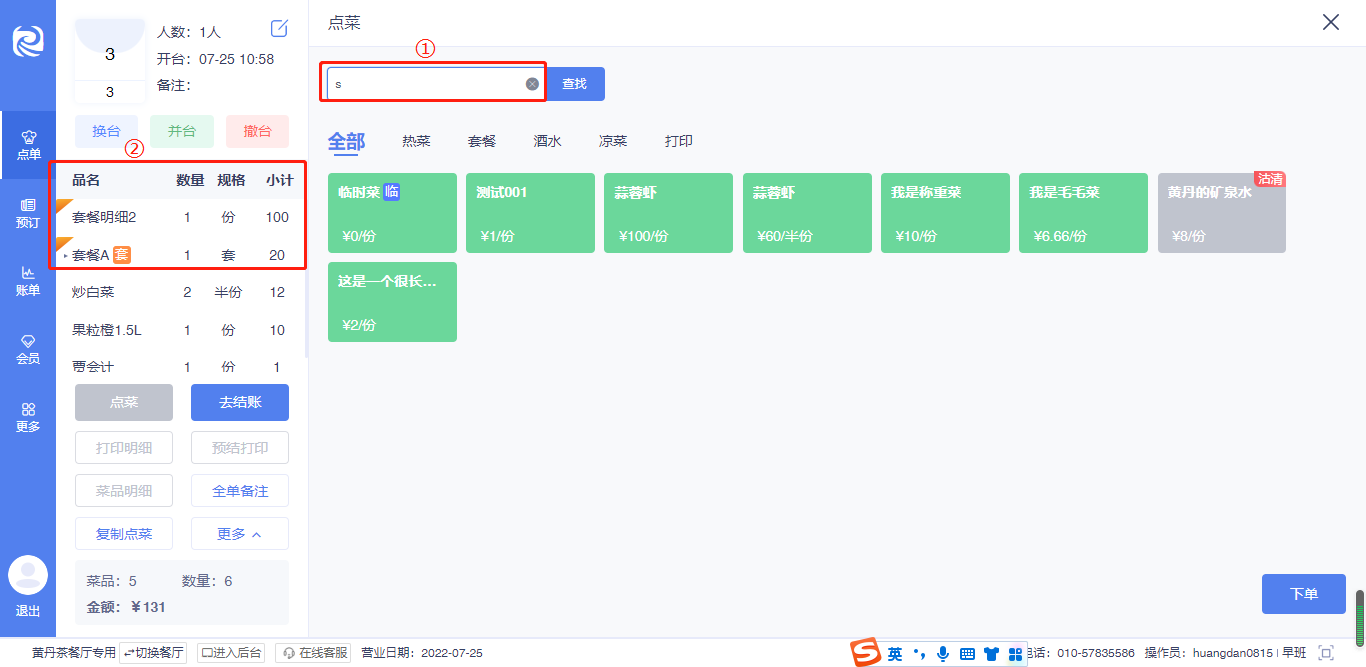Click the 并台 merge table button
The width and height of the screenshot is (1366, 667).
pyautogui.click(x=182, y=131)
